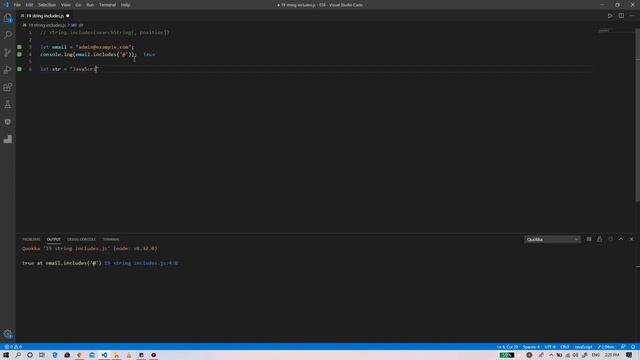Click the errors and warnings status item
Image resolution: width=640 pixels, height=360 pixels.
tap(13, 347)
